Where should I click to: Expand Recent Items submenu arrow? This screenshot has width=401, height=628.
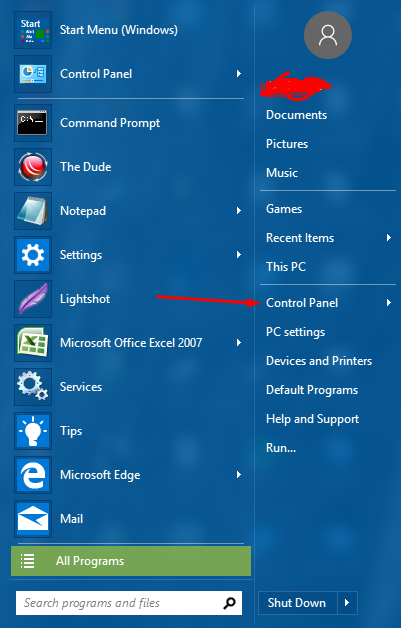click(x=388, y=238)
